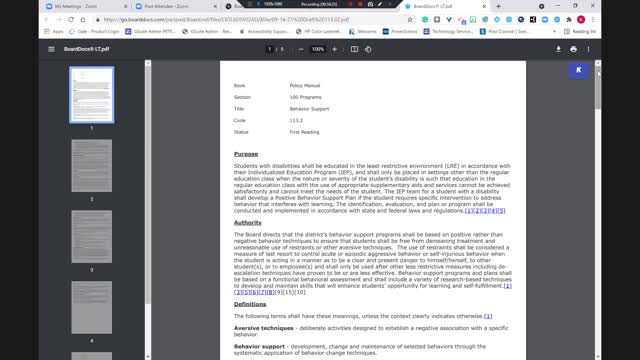
Task: Click the address bar URL
Action: tap(226, 20)
